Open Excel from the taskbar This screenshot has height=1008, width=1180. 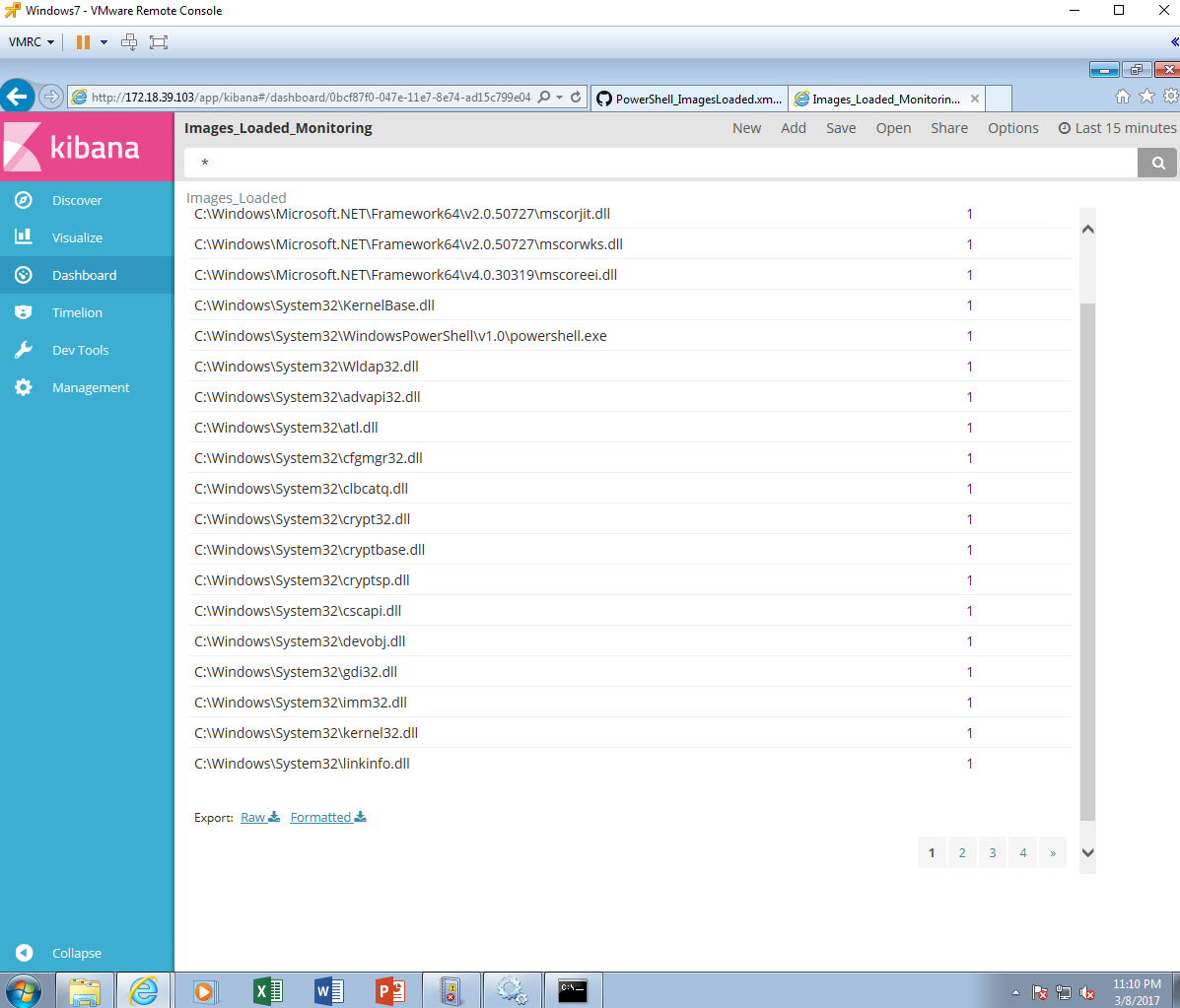pos(267,991)
